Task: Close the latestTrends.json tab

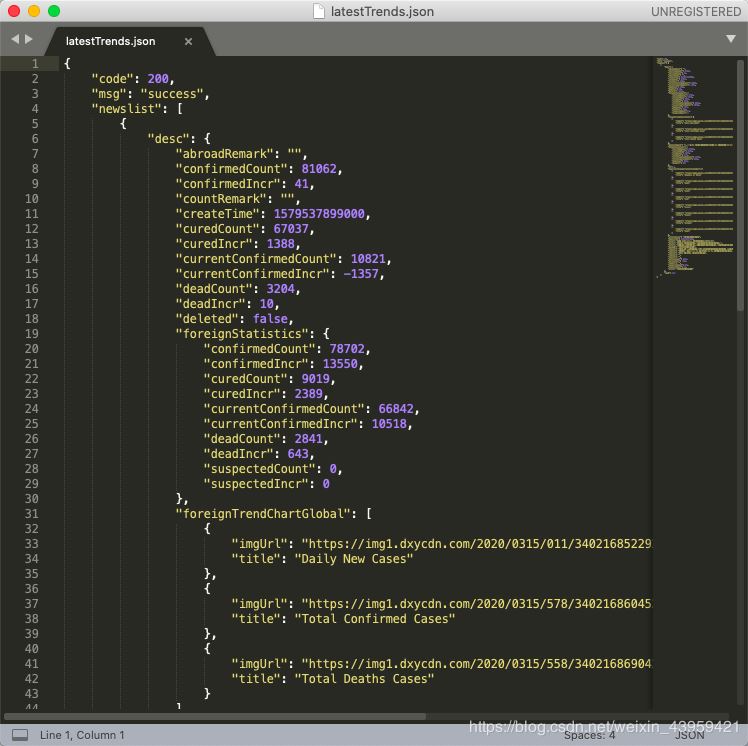Action: point(188,41)
